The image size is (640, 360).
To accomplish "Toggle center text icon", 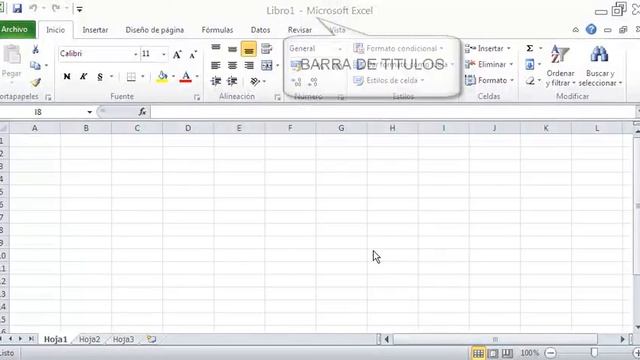I will (232, 65).
